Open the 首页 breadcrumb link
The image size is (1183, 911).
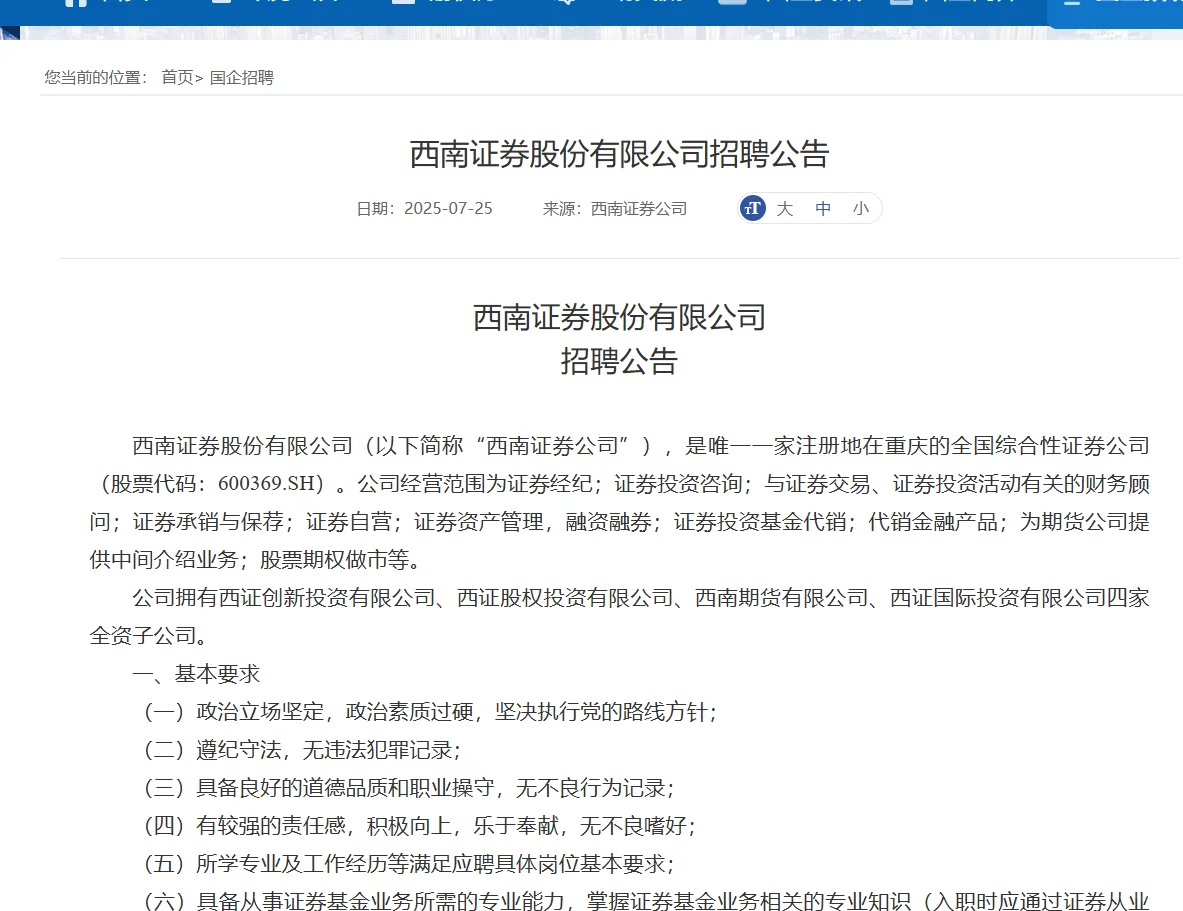click(177, 78)
